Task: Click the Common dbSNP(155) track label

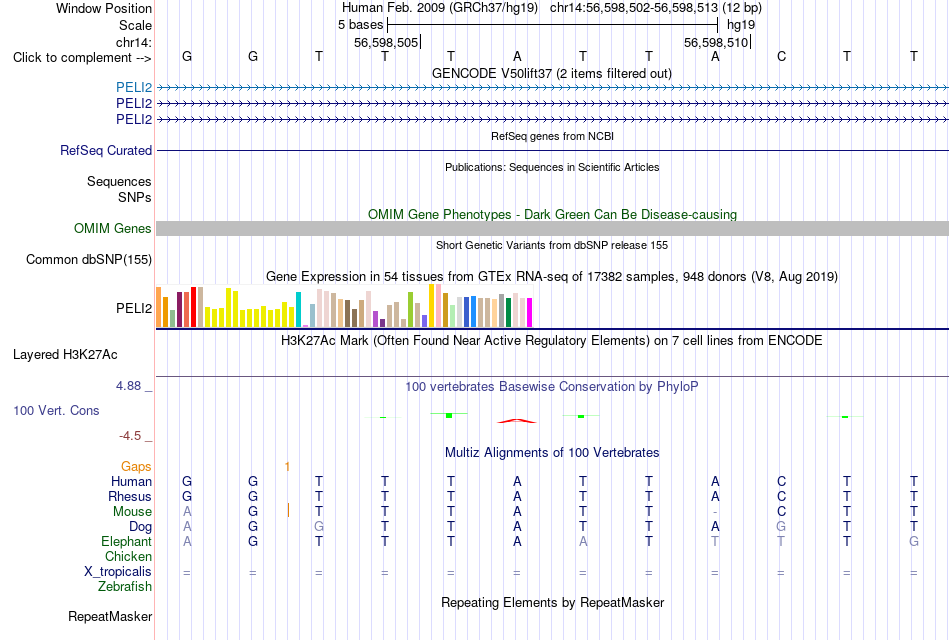Action: (x=89, y=259)
